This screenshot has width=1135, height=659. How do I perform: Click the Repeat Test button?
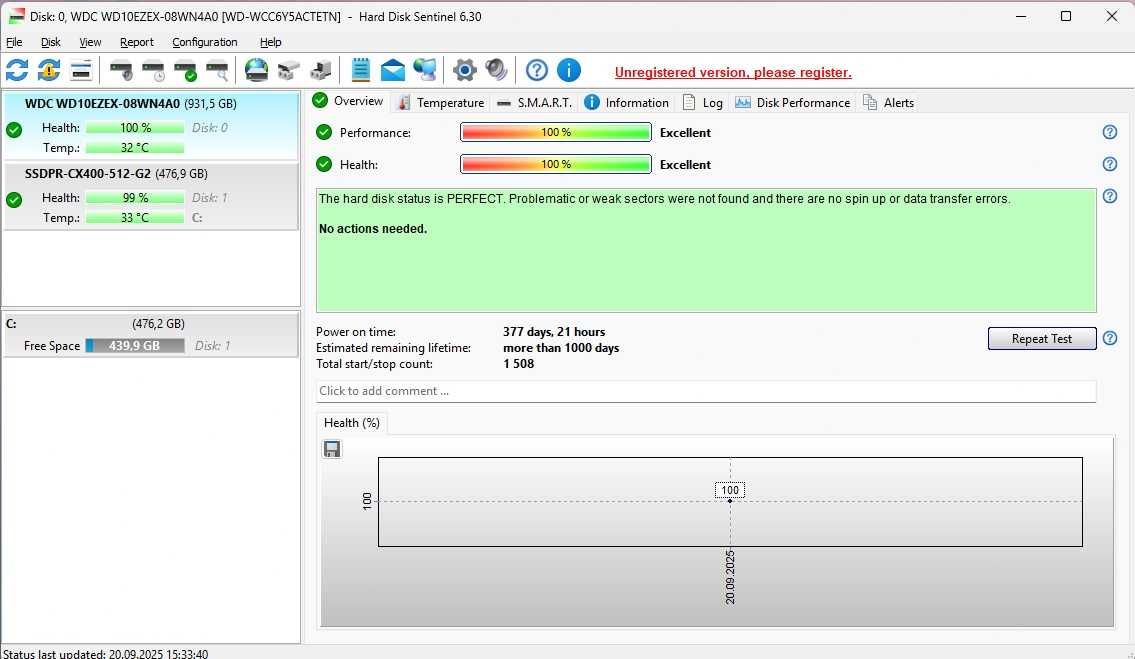pos(1042,338)
